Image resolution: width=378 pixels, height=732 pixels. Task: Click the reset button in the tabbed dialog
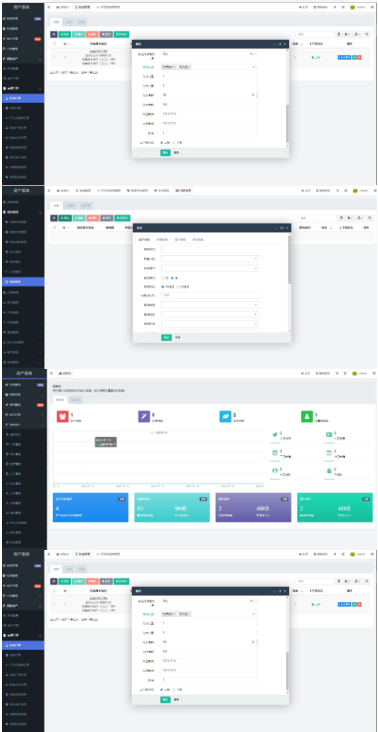tap(177, 337)
